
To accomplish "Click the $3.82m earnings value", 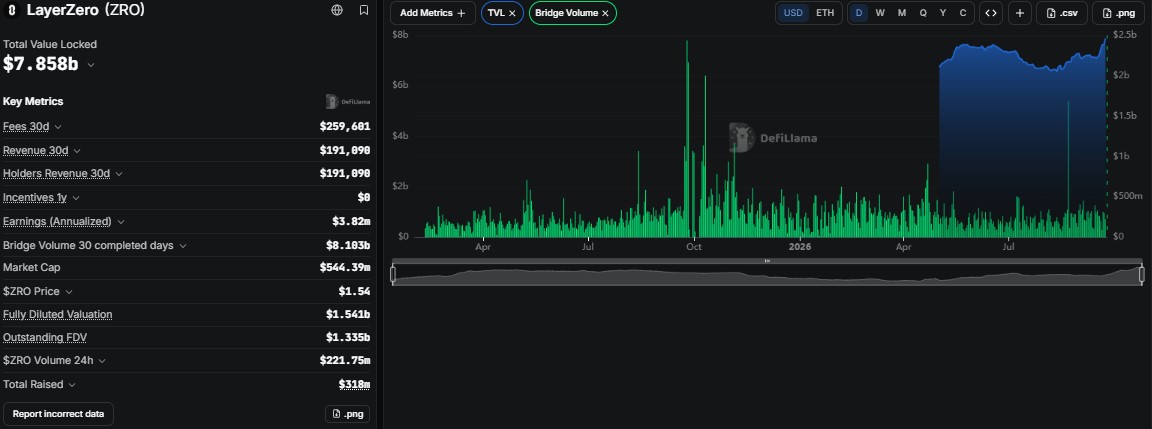I will [x=351, y=221].
